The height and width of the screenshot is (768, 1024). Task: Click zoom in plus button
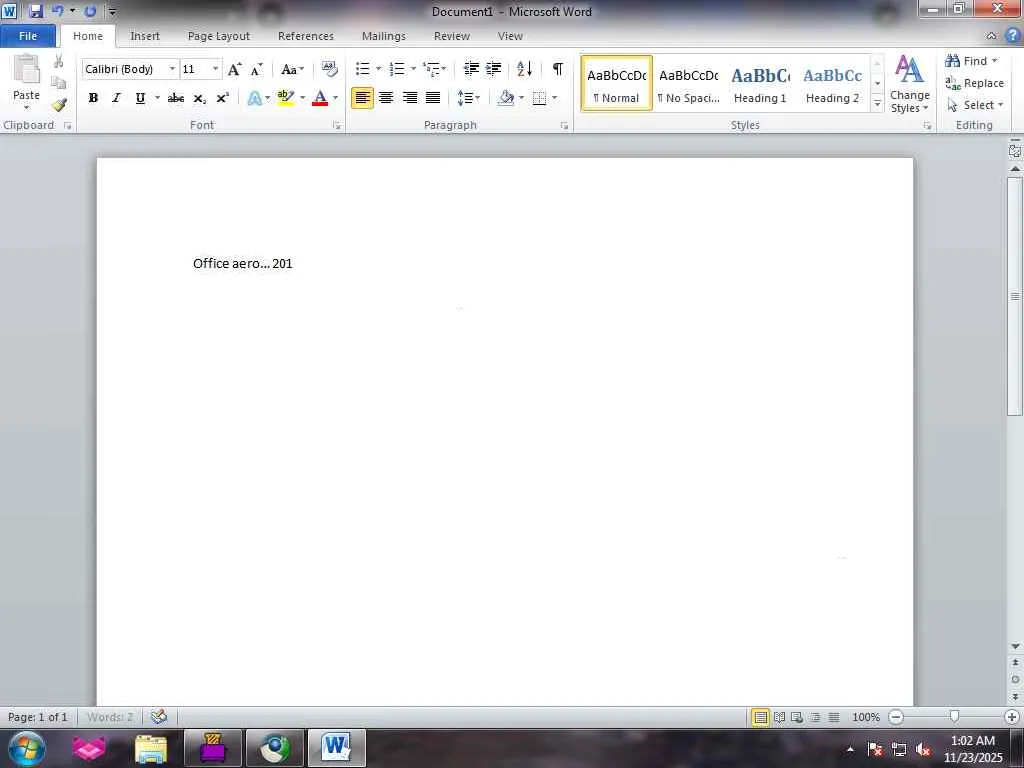pyautogui.click(x=1012, y=717)
